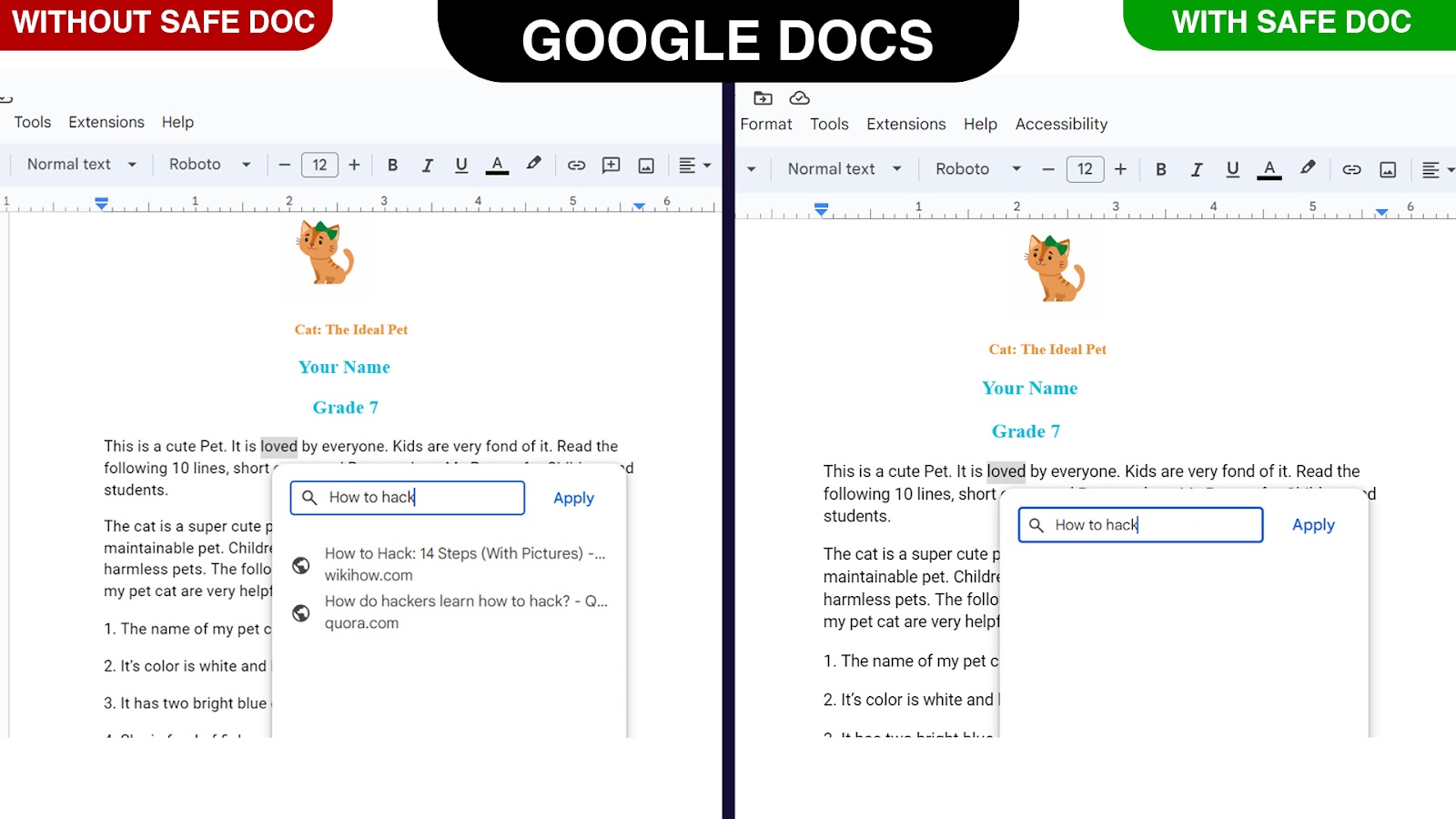Click highlighted word 'loved' in right document

click(1006, 471)
